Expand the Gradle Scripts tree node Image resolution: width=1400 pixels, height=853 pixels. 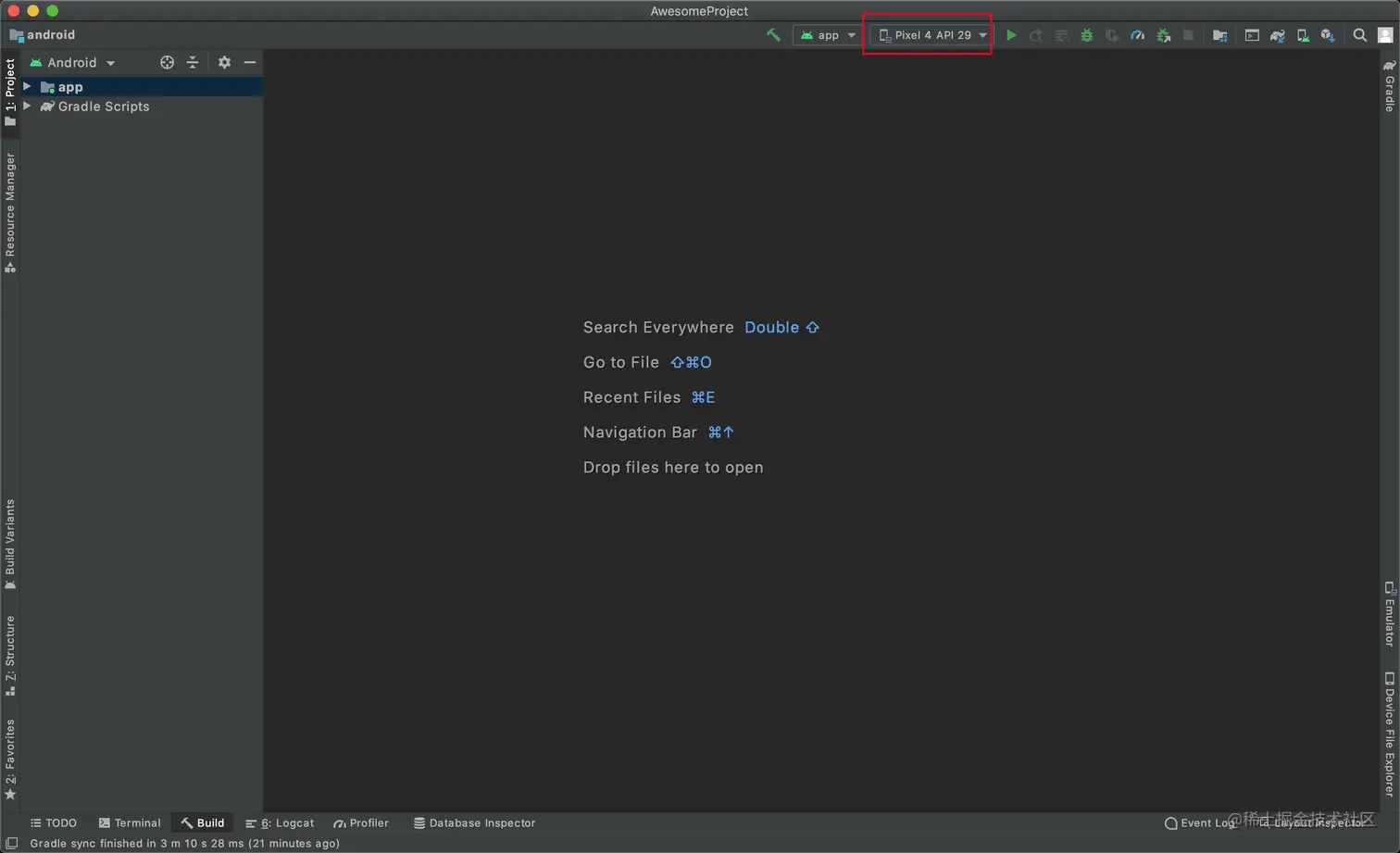pos(28,107)
